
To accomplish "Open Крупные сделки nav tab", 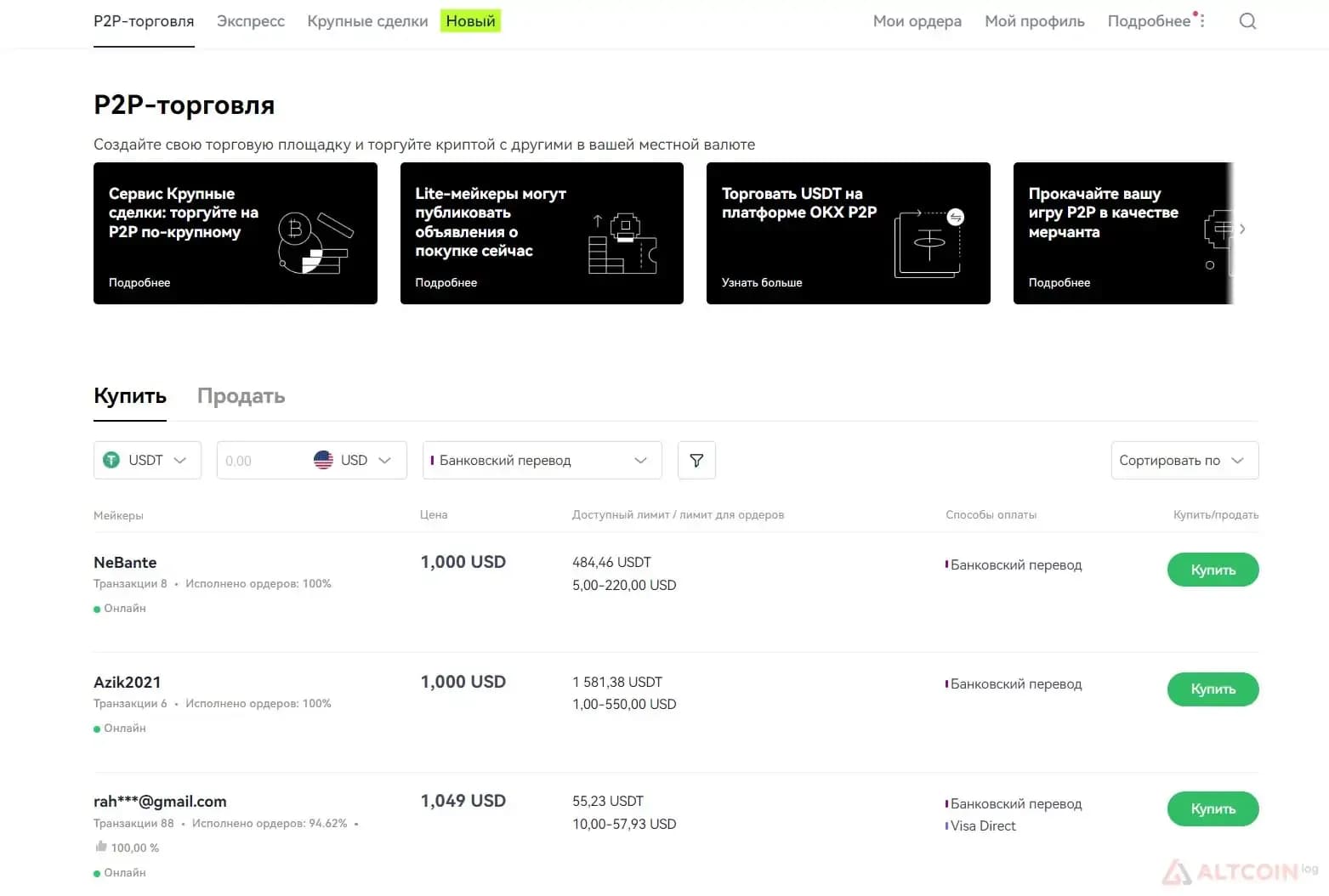I will [367, 21].
